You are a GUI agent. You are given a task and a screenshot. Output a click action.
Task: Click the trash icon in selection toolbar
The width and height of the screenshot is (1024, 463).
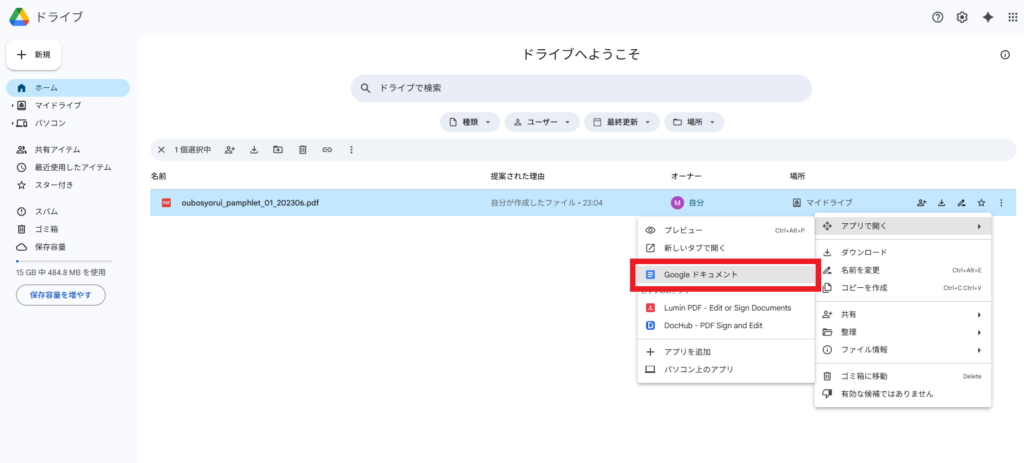click(302, 150)
